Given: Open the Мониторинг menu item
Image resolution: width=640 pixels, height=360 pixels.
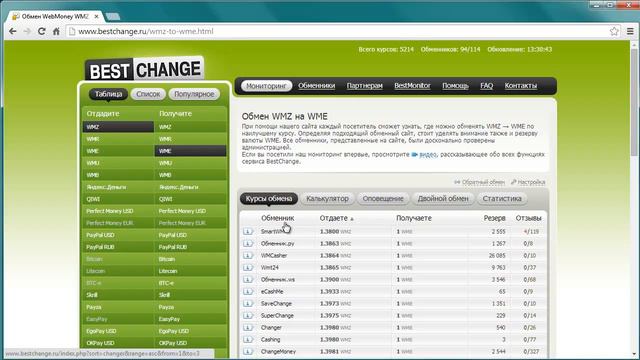Looking at the screenshot, I should click(x=267, y=86).
